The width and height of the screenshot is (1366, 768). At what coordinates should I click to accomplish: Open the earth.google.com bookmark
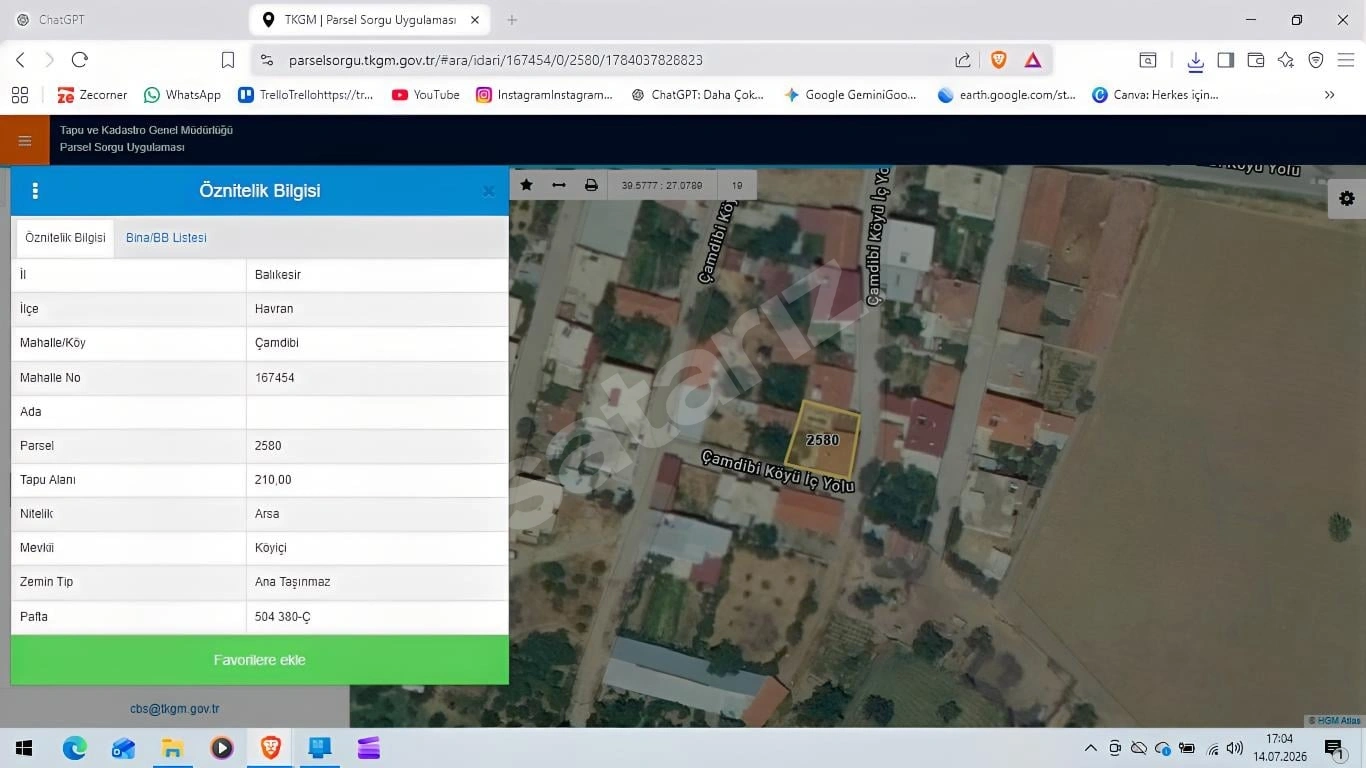(x=1006, y=95)
